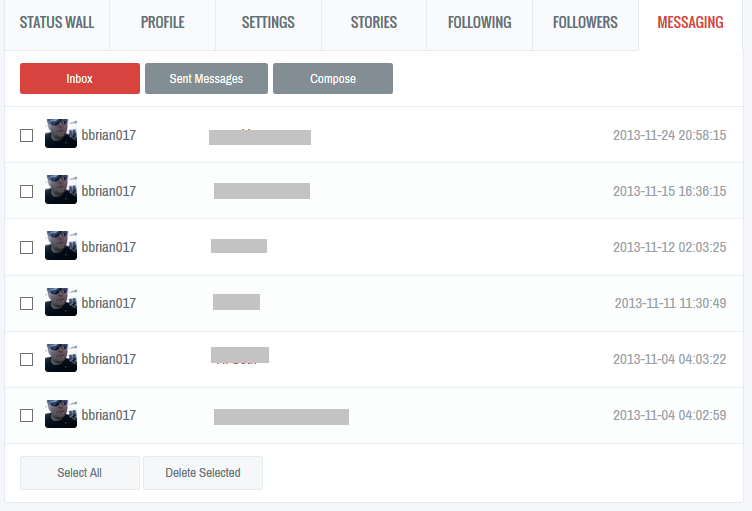This screenshot has height=511, width=752.
Task: Open avatar of message dated 2013-11-24
Action: (x=61, y=135)
